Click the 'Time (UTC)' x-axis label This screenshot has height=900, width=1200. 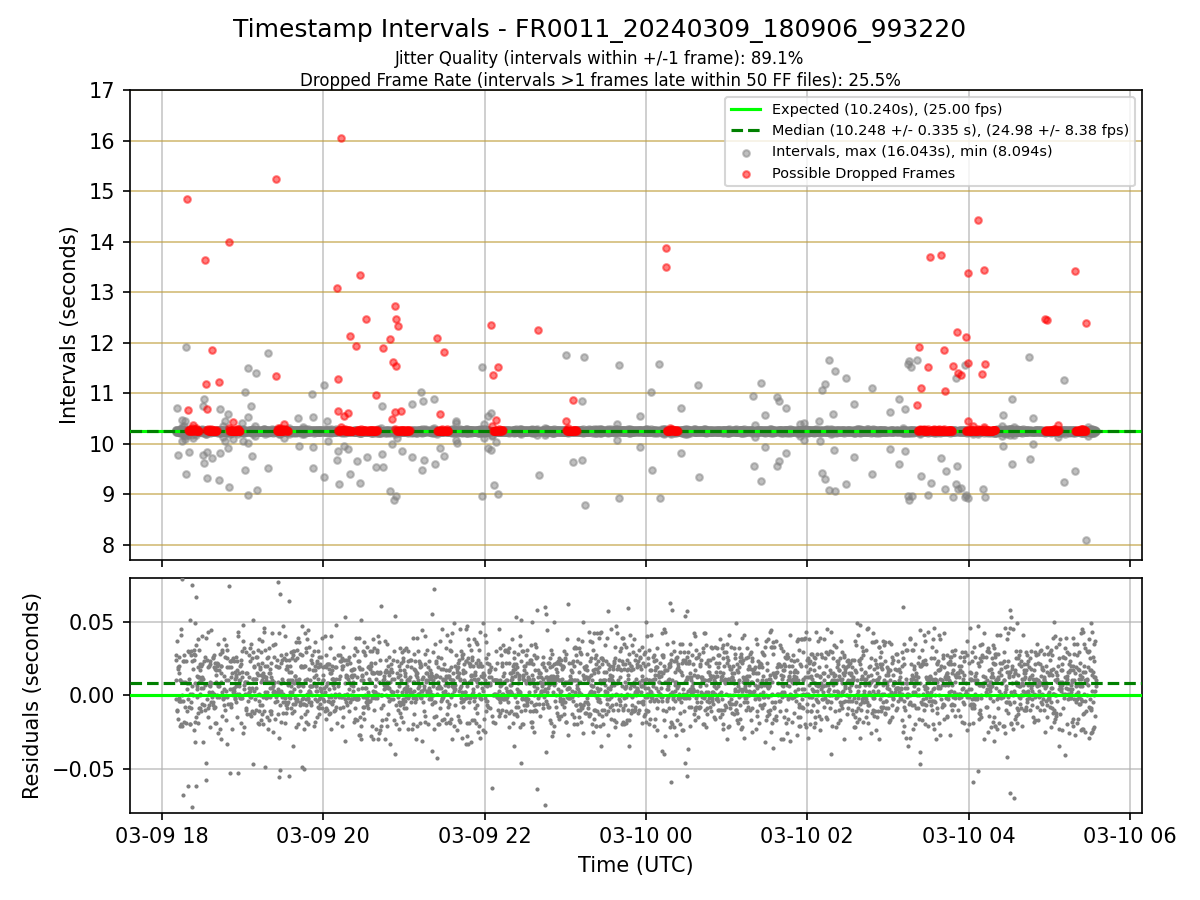click(635, 865)
